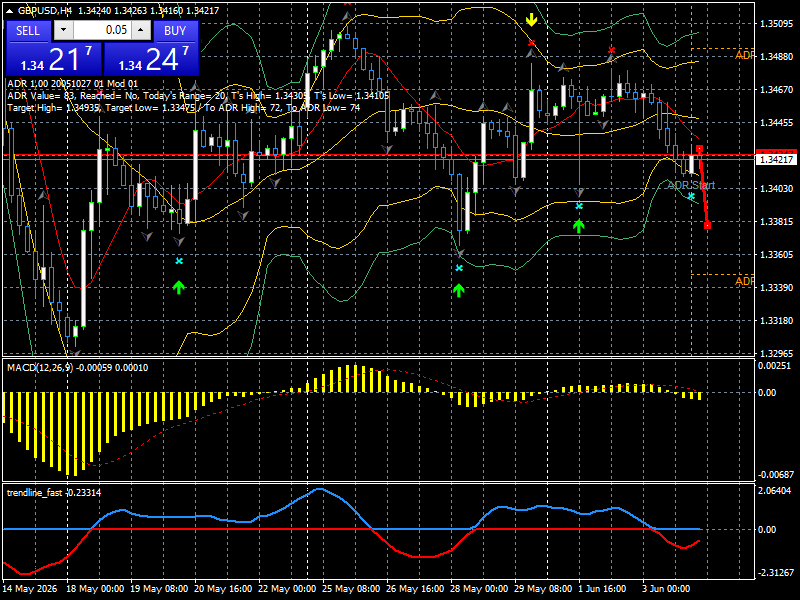
Task: Click price scale label 1.33180
Action: pos(776,320)
